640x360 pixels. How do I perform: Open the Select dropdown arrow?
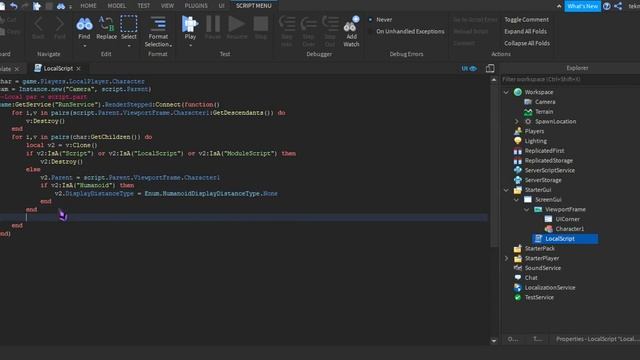pos(129,46)
